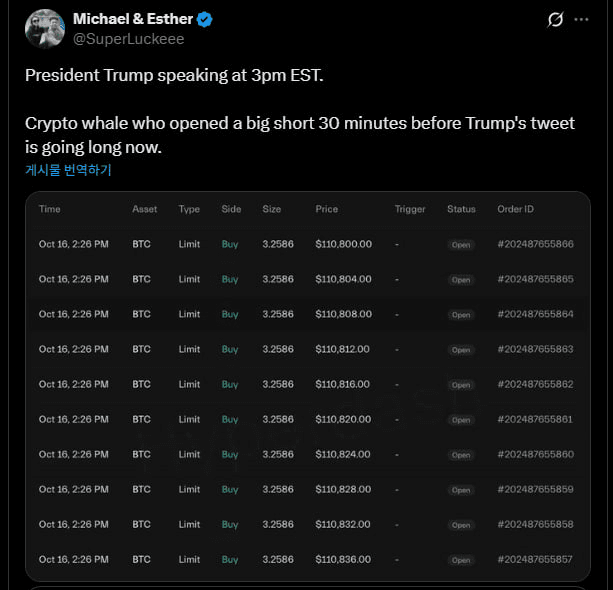The height and width of the screenshot is (590, 613).
Task: Click the Side column header
Action: point(231,209)
